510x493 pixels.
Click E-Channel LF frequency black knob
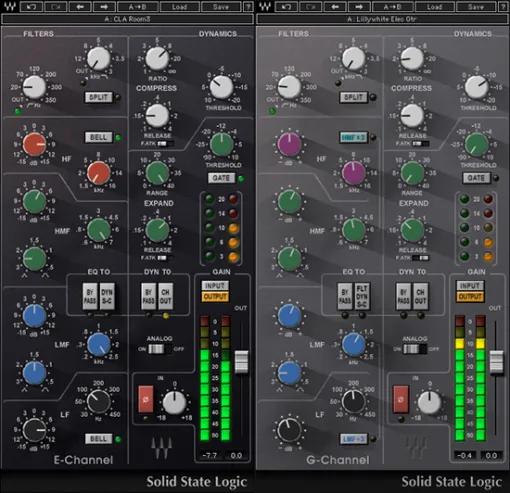point(99,401)
